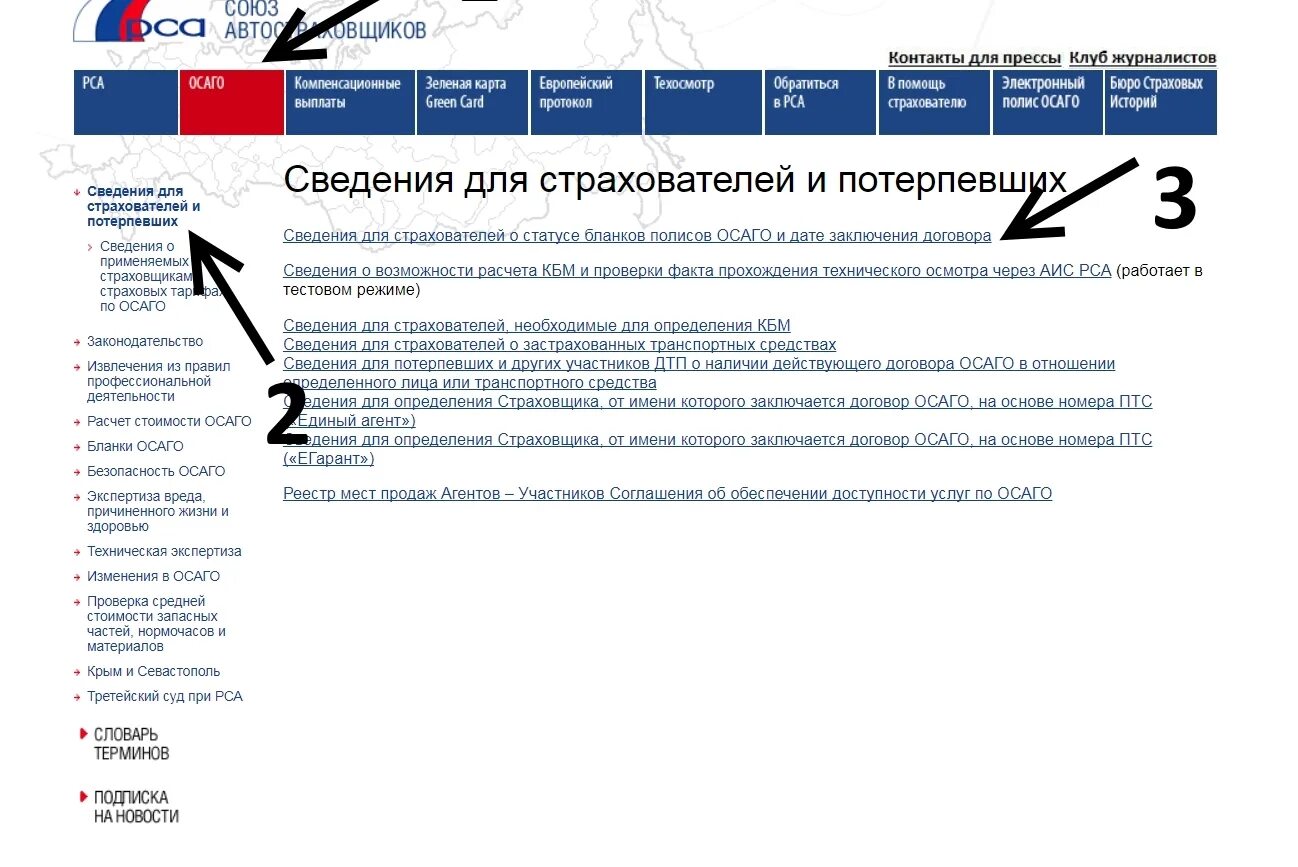Open В помощь страхователю tab
The height and width of the screenshot is (867, 1298).
(x=934, y=102)
